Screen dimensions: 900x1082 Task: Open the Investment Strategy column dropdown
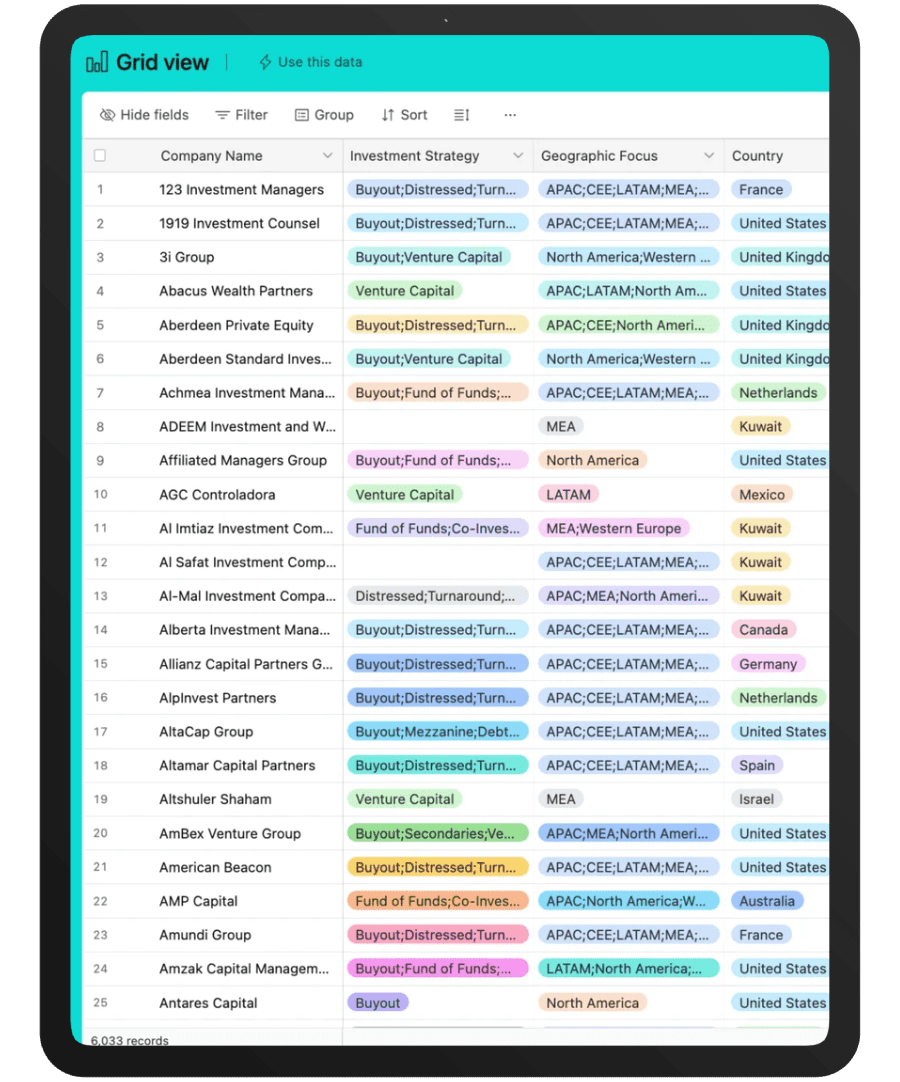518,156
